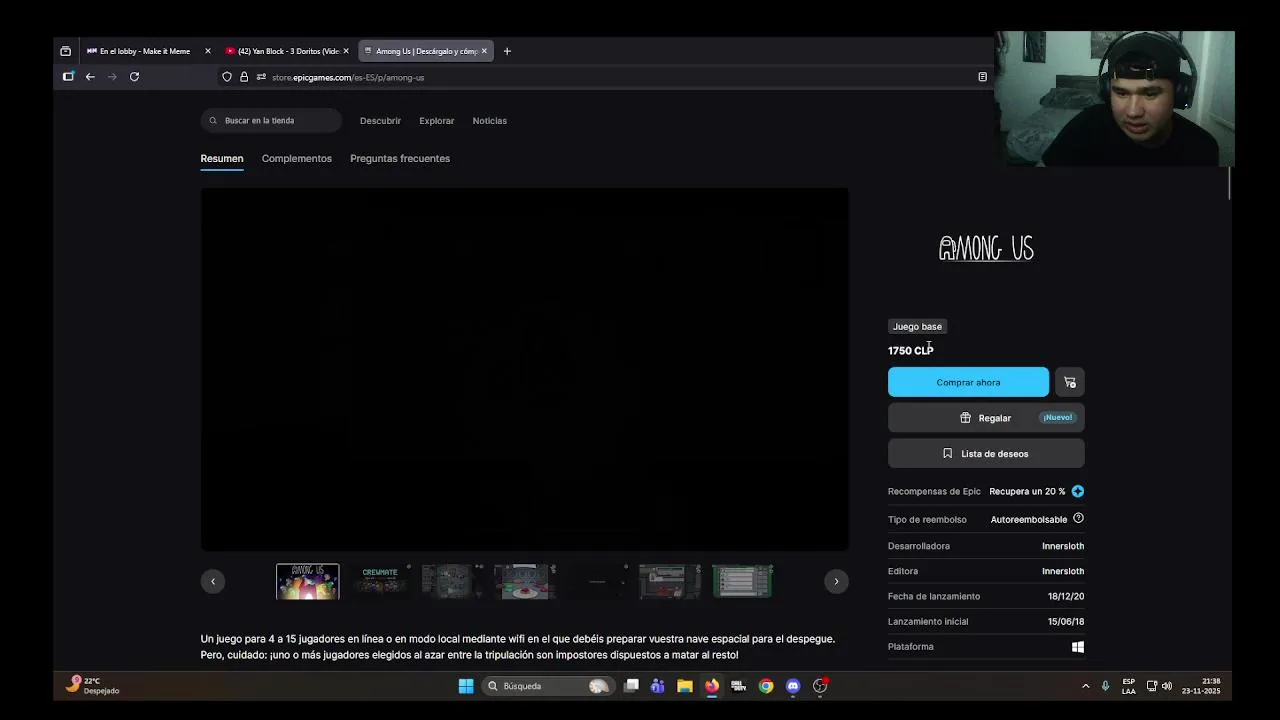Viewport: 1280px width, 720px height.
Task: Click the browser address bar URL
Action: [x=348, y=77]
